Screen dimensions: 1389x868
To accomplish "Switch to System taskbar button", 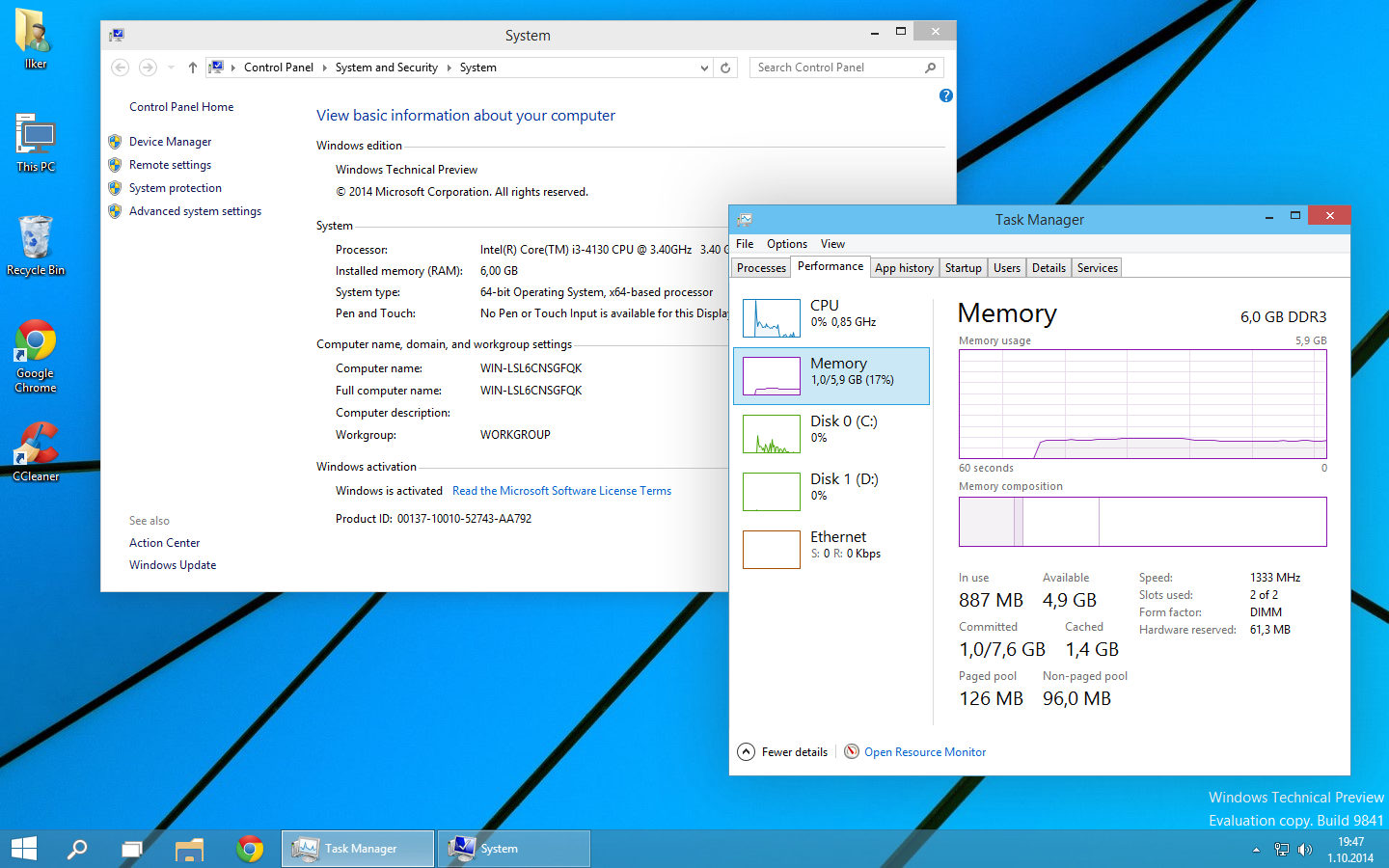I will click(x=514, y=849).
